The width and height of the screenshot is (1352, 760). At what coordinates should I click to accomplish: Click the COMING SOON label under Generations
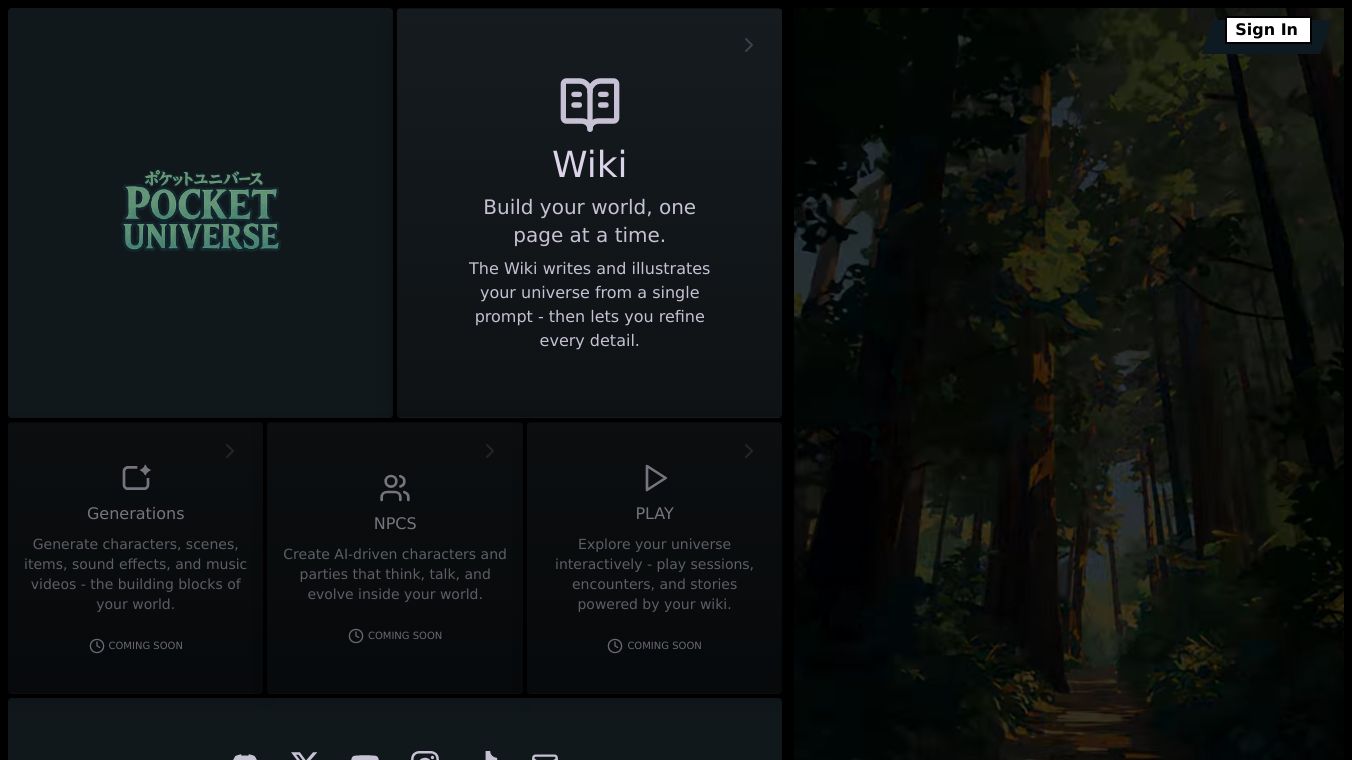coord(146,646)
